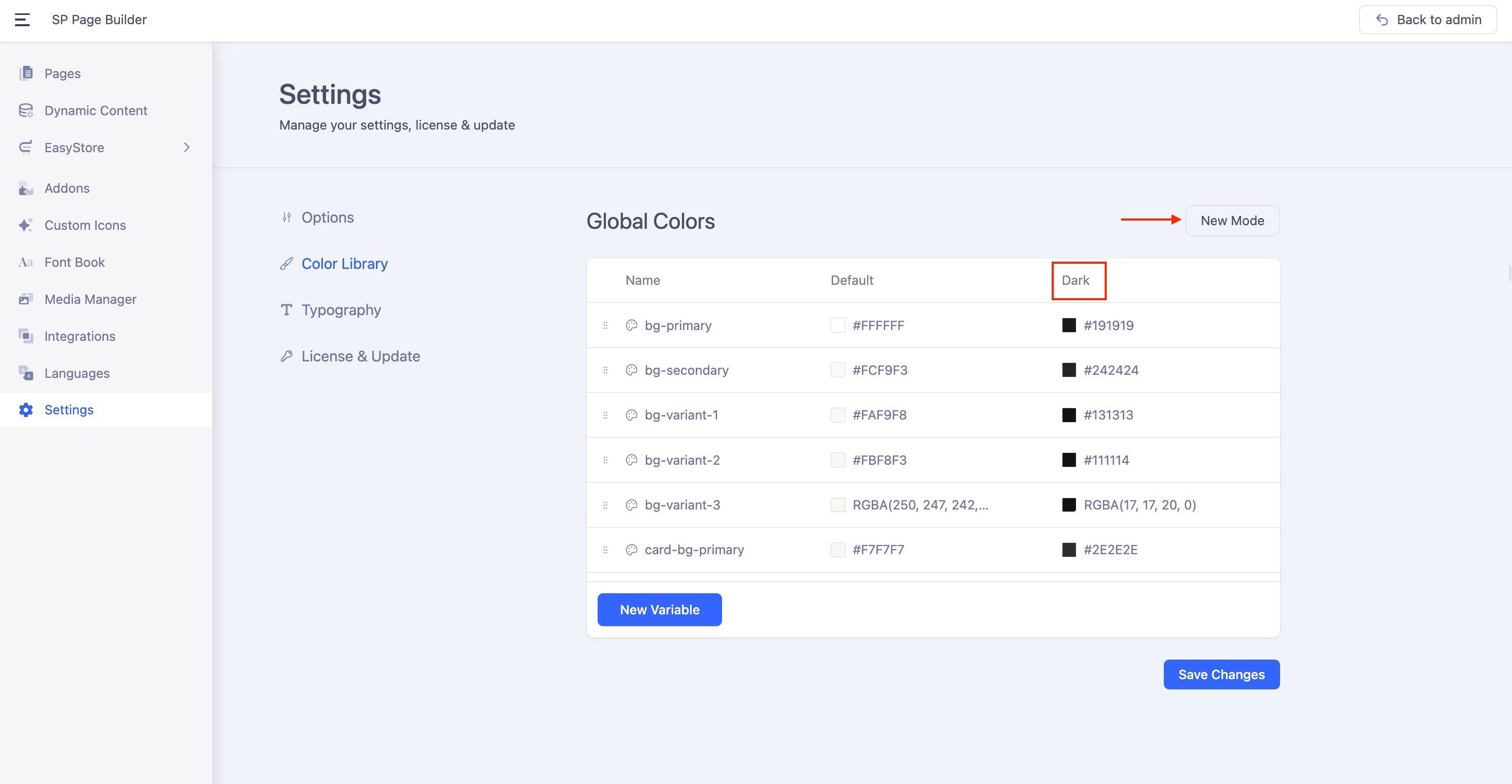This screenshot has width=1512, height=784.
Task: Toggle the hamburger menu icon
Action: coord(22,20)
